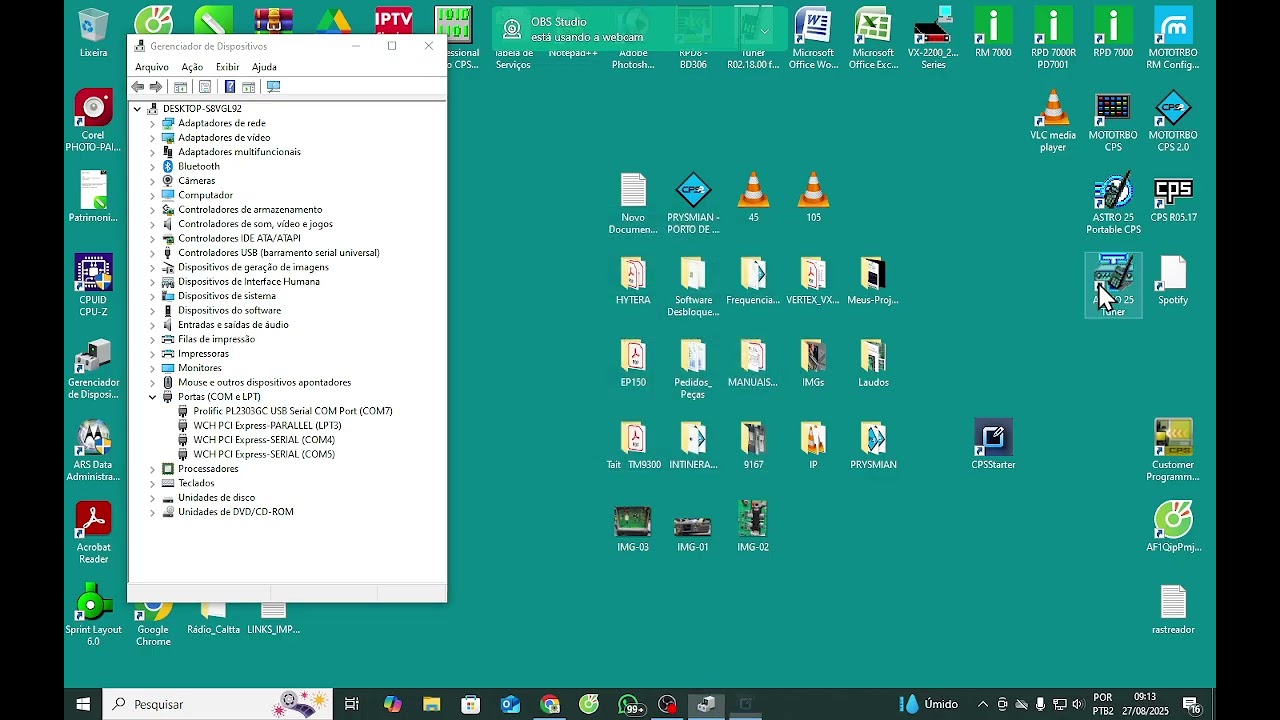Open the Exibir menu

[x=227, y=67]
